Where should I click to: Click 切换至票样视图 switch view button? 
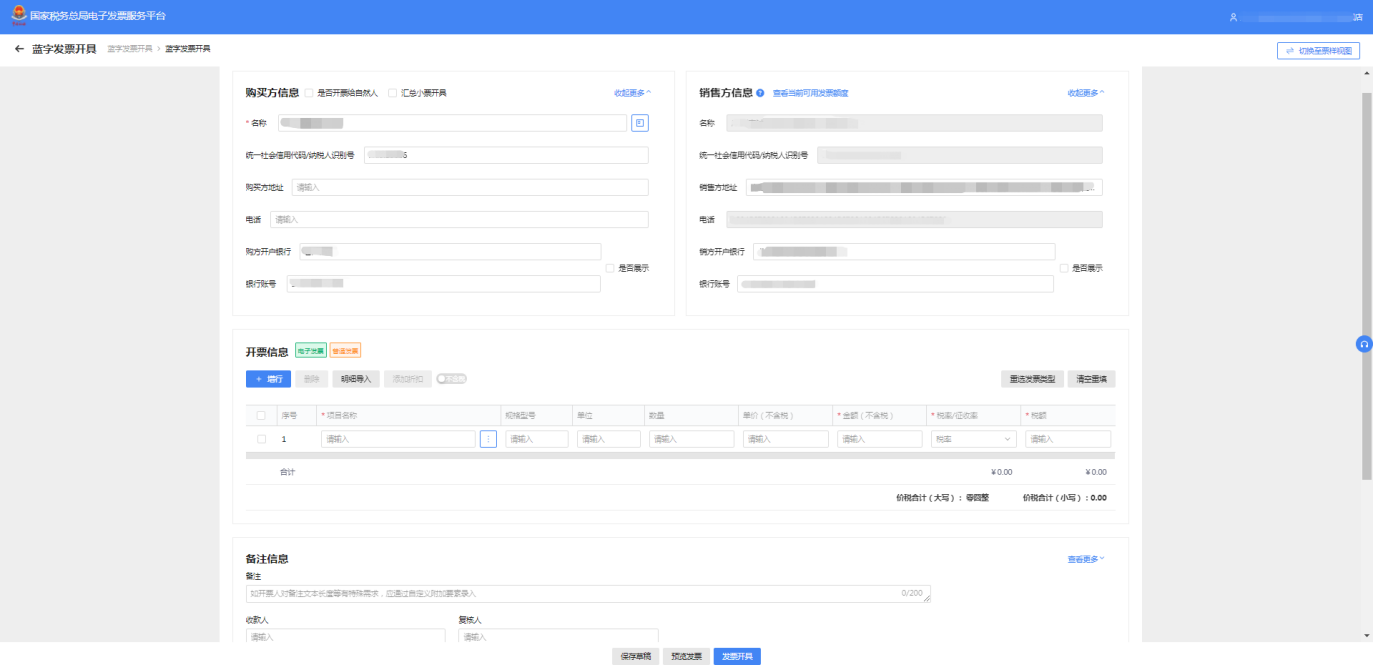(x=1318, y=51)
